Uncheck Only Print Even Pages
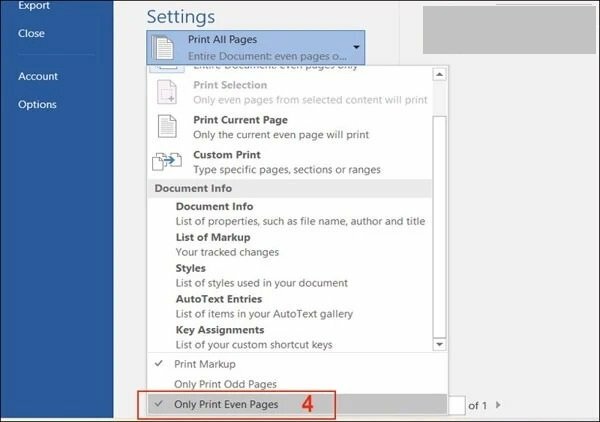 (226, 405)
